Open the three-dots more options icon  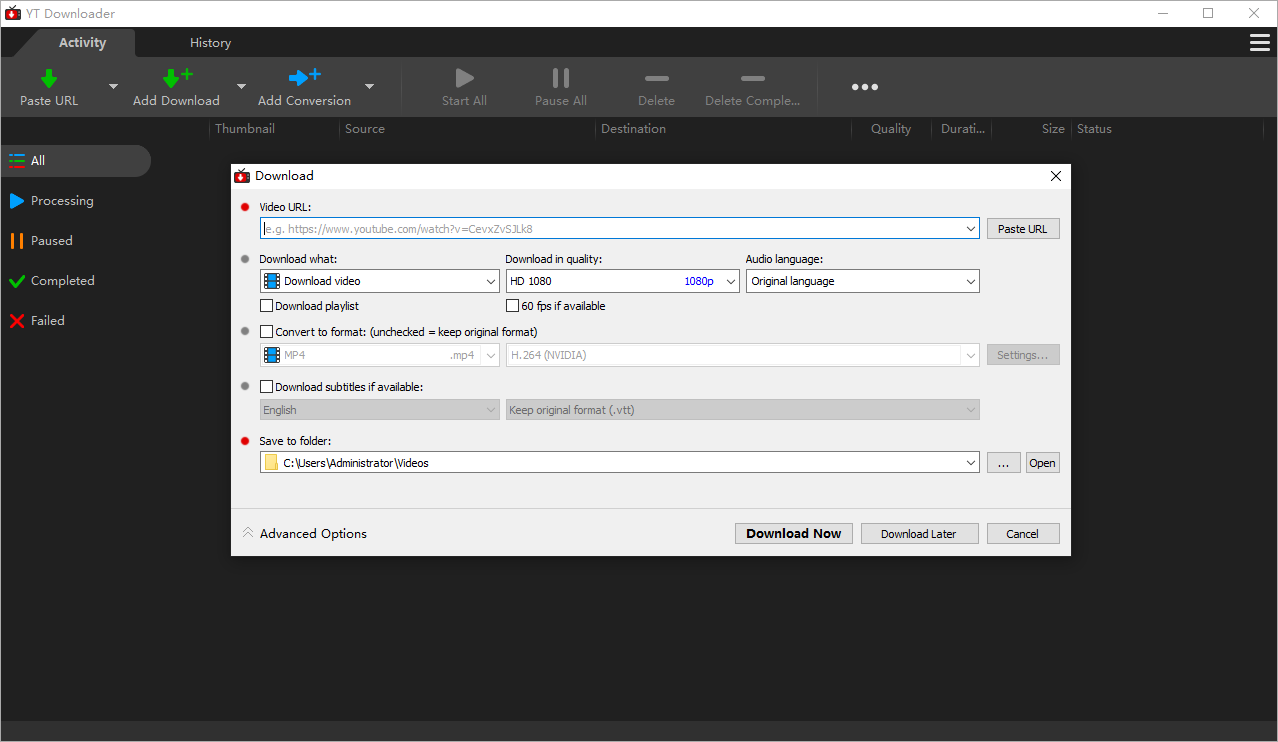[x=864, y=87]
